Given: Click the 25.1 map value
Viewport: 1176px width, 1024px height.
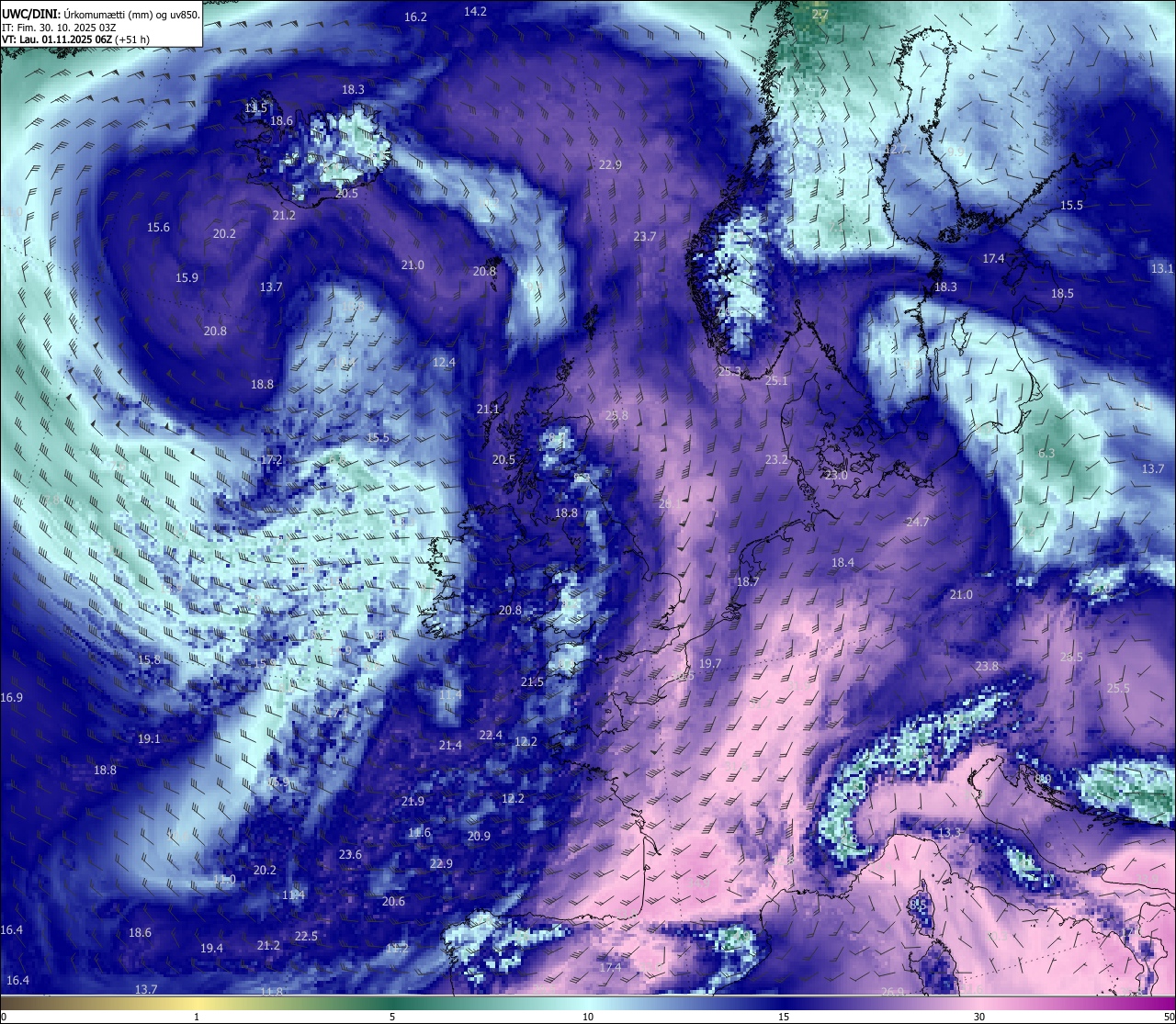Looking at the screenshot, I should pos(776,380).
